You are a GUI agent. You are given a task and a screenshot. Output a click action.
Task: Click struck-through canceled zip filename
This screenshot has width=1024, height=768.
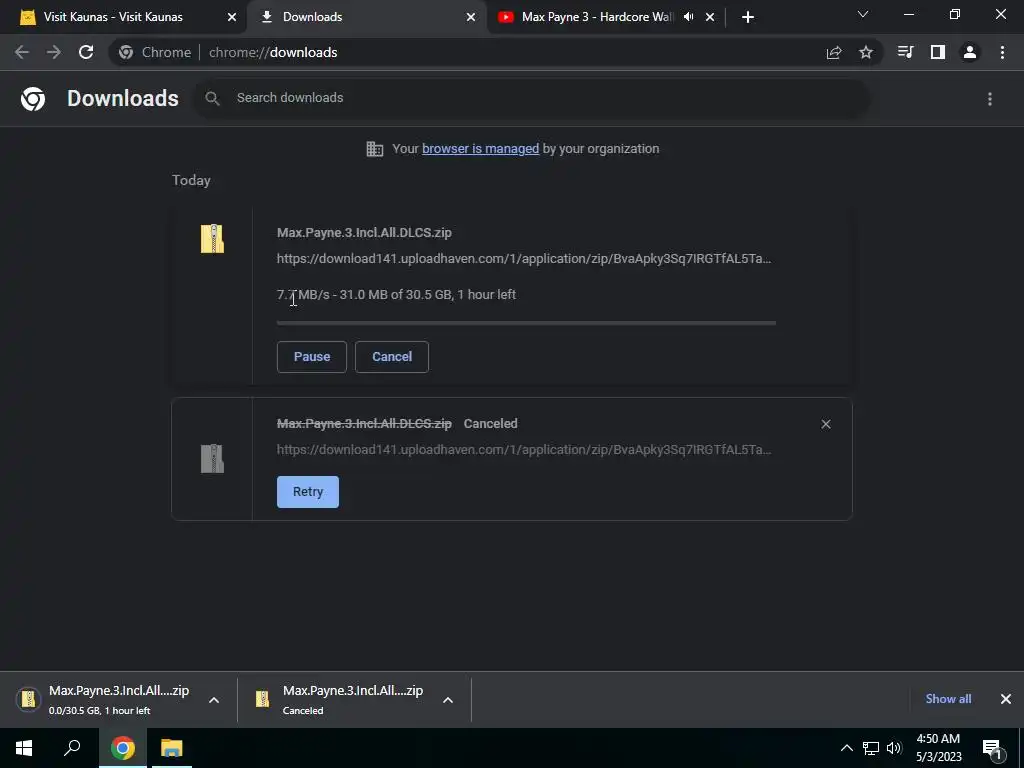[x=364, y=424]
